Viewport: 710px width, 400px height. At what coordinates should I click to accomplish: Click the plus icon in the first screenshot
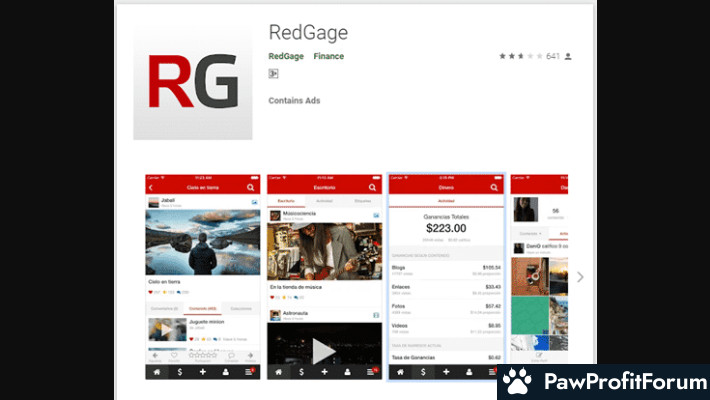tap(202, 372)
